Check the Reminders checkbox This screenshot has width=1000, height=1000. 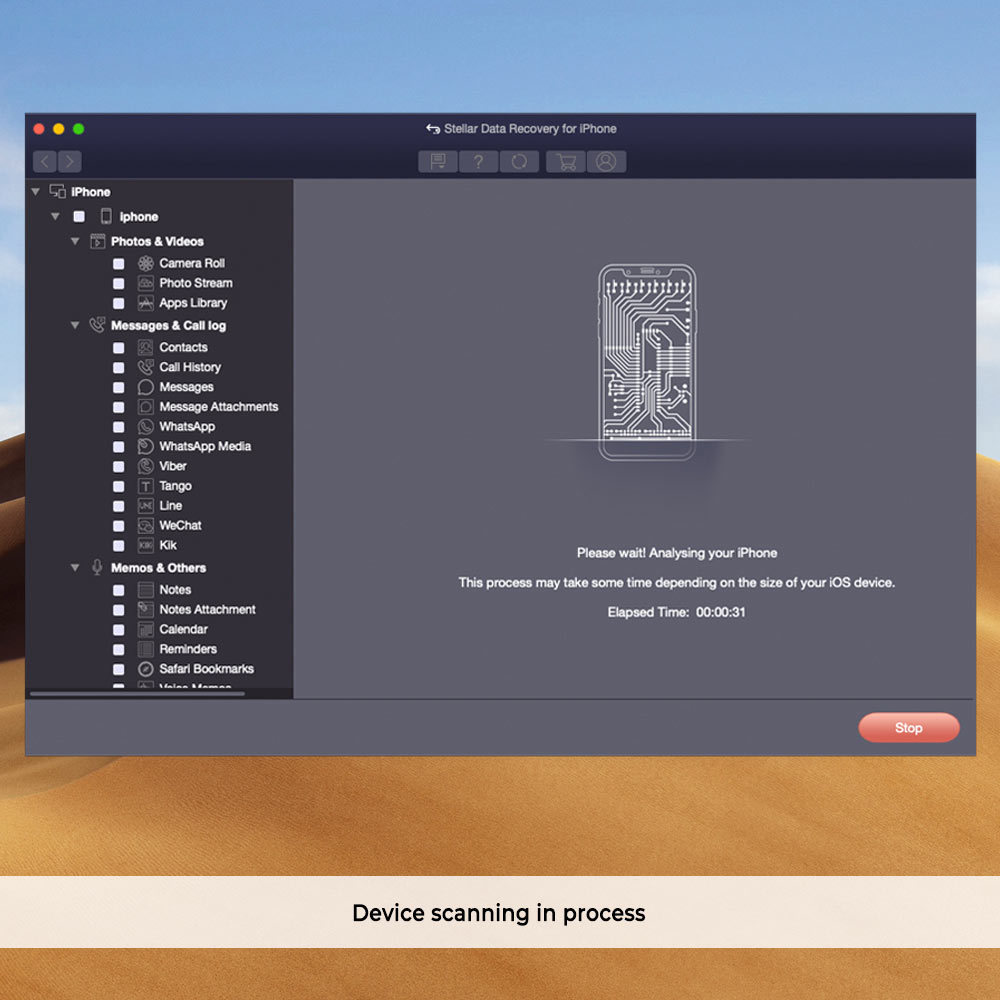pyautogui.click(x=119, y=649)
